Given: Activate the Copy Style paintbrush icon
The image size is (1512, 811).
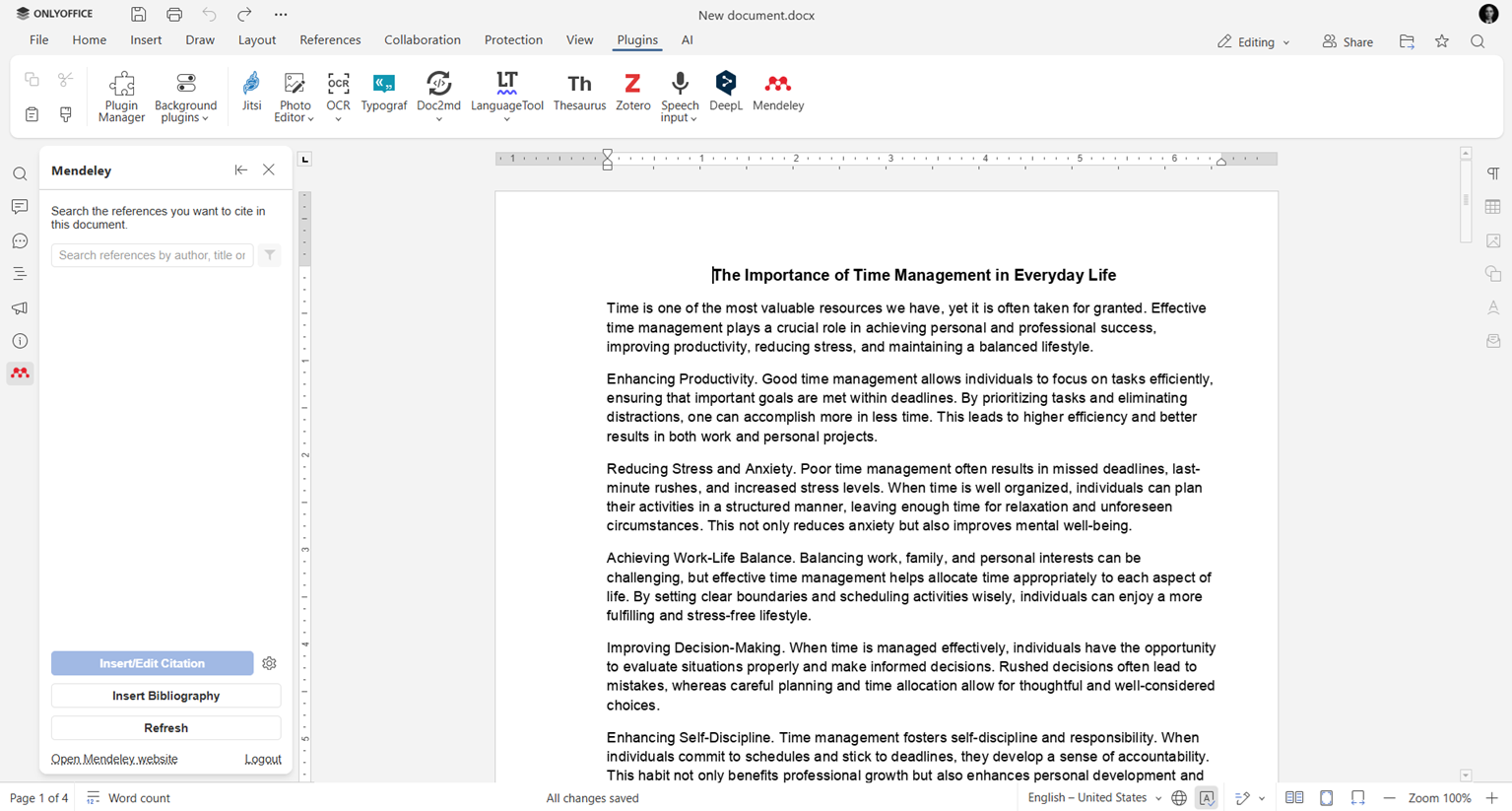Looking at the screenshot, I should [x=66, y=114].
